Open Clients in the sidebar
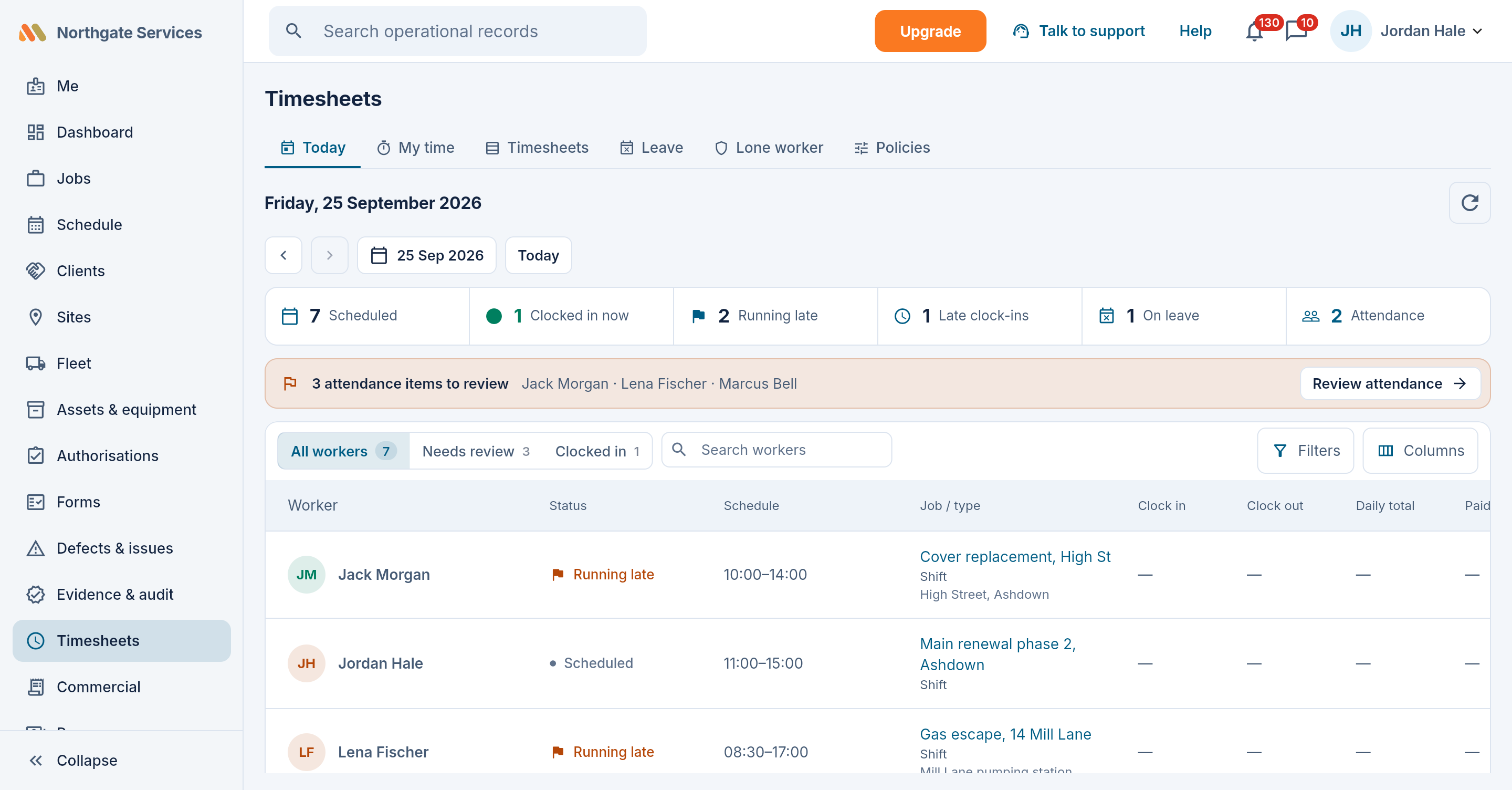The height and width of the screenshot is (790, 1512). coord(121,271)
